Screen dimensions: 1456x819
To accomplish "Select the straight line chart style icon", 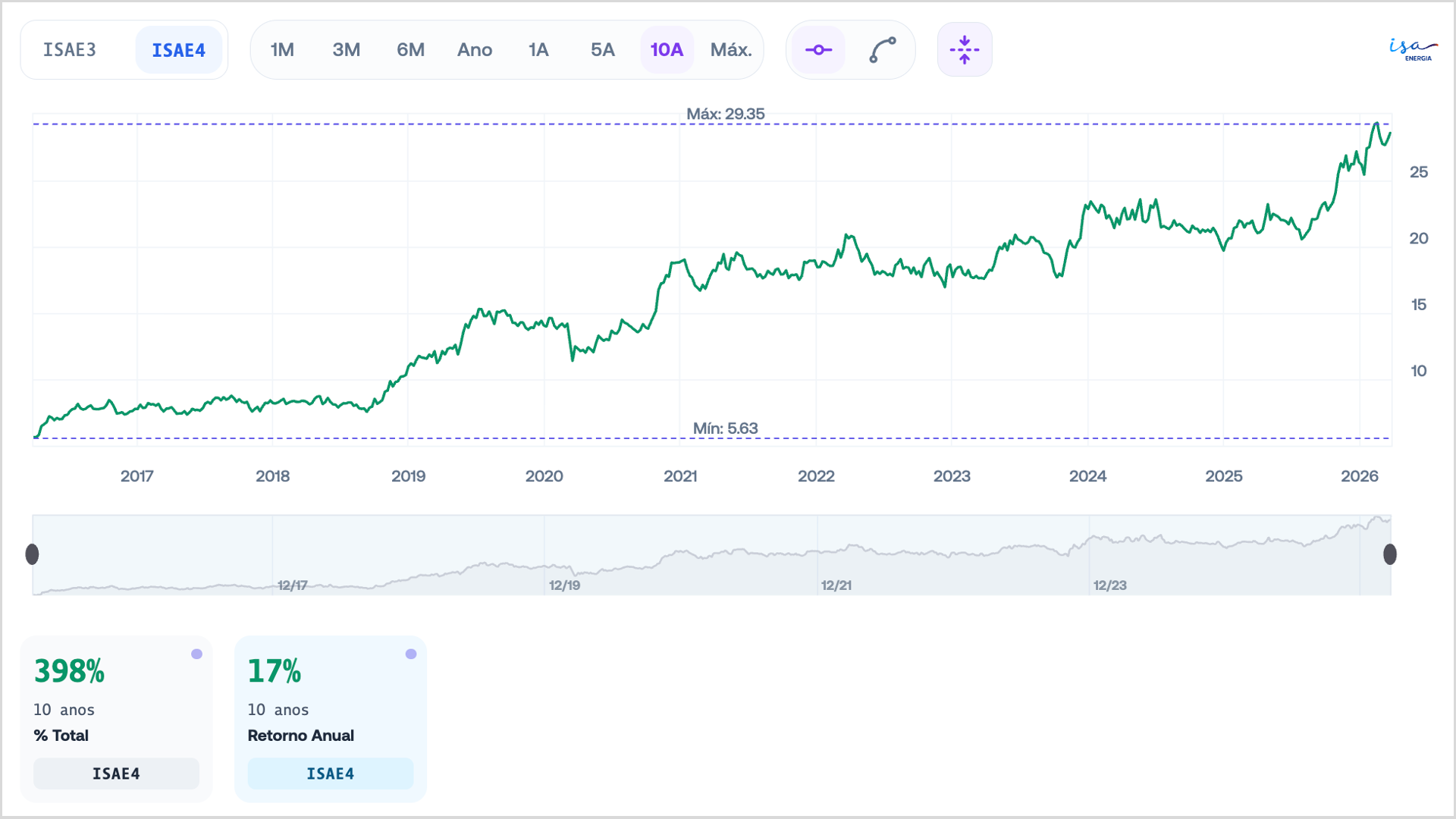I will [x=818, y=50].
